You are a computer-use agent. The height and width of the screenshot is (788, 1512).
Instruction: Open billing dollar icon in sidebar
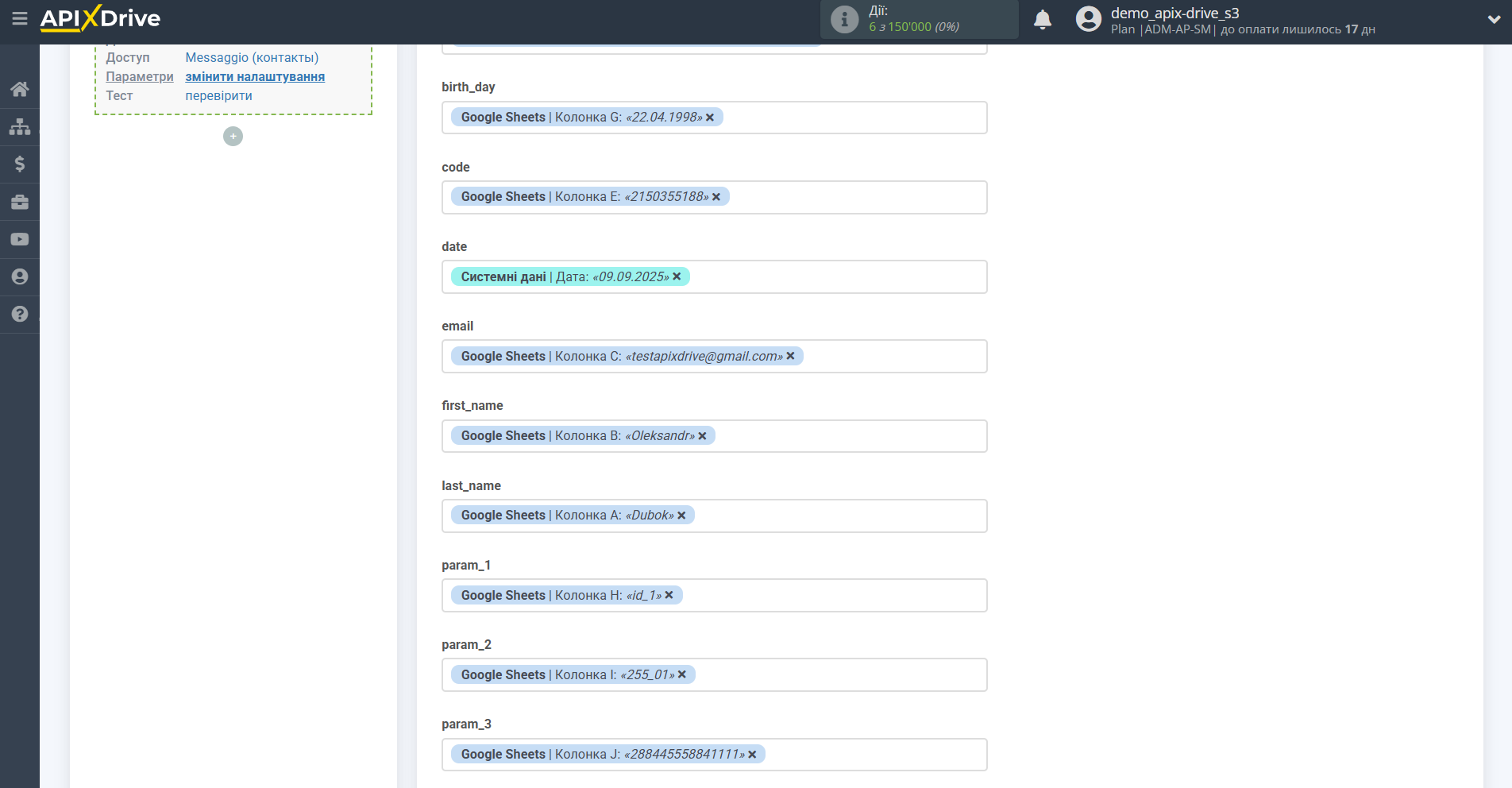[x=20, y=164]
